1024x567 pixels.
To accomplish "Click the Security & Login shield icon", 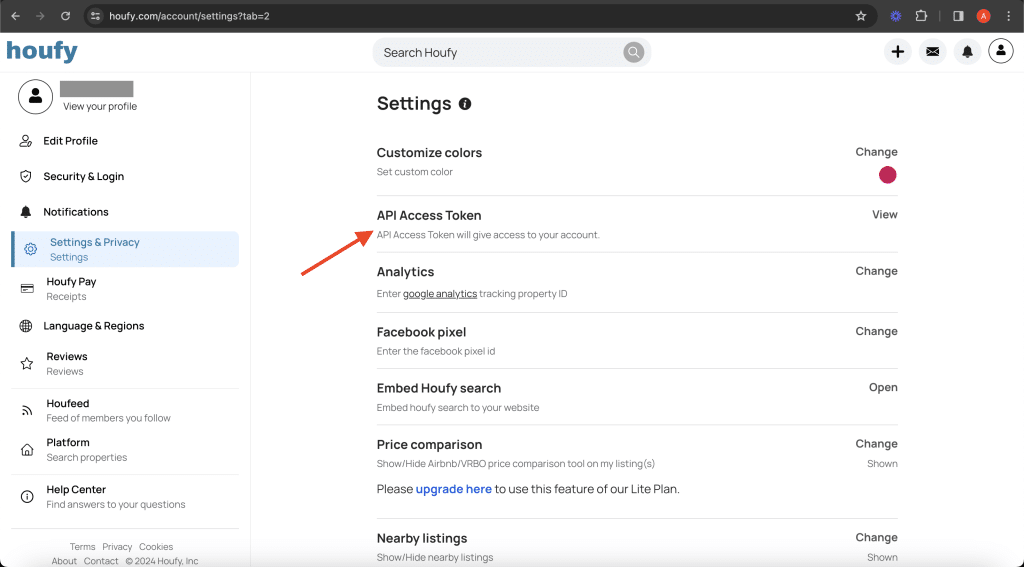I will click(x=25, y=176).
